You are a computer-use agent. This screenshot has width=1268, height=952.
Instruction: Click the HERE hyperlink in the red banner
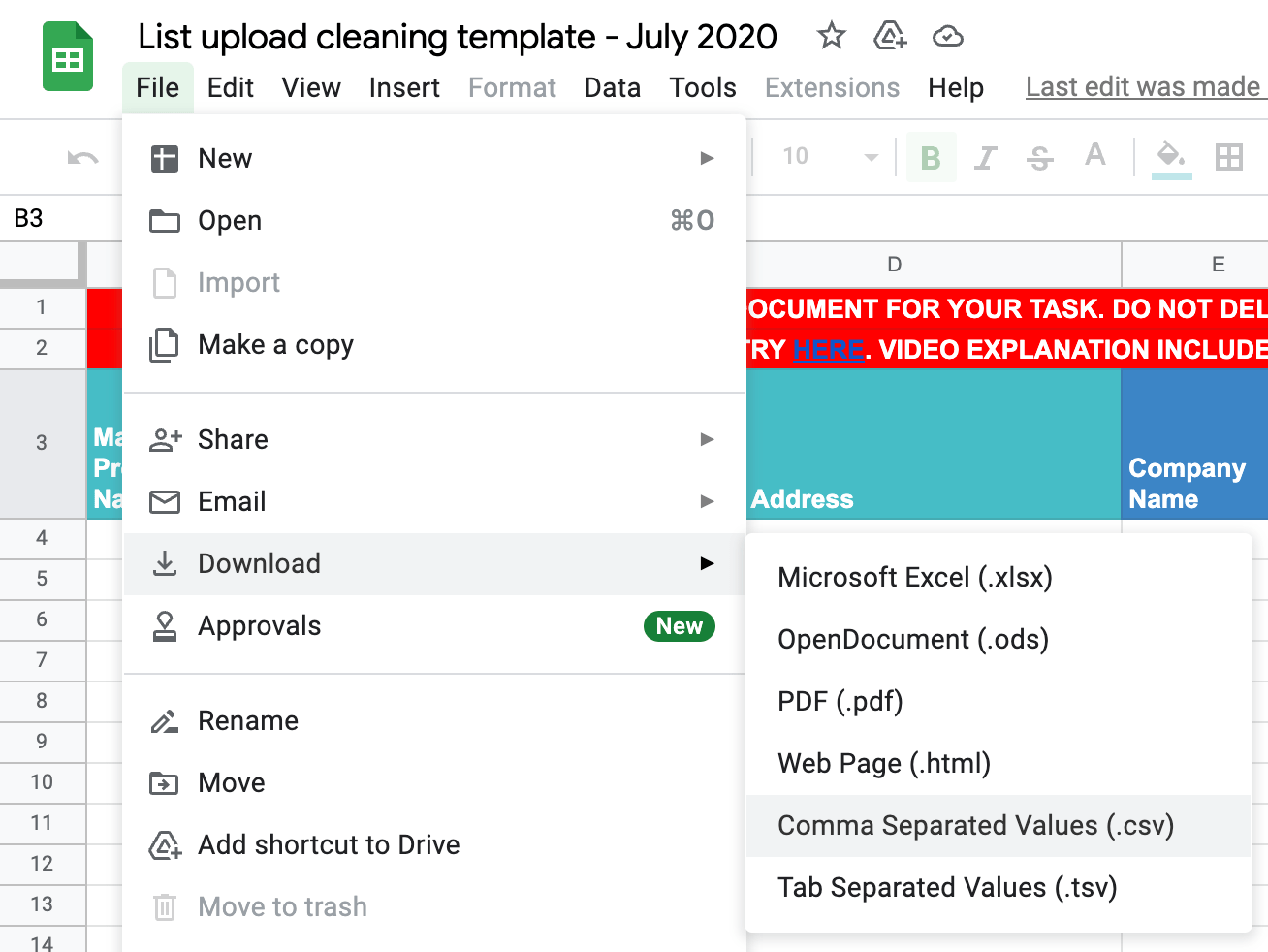(827, 350)
